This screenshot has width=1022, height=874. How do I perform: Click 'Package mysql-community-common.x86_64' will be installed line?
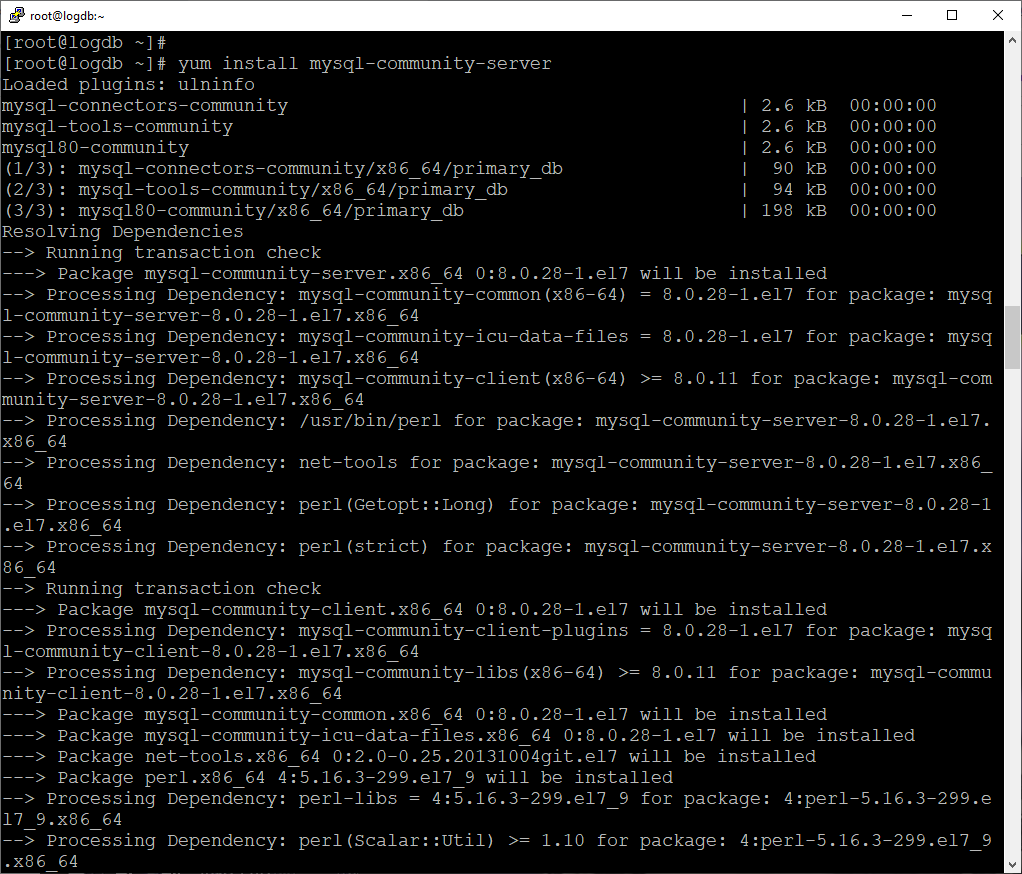[x=414, y=714]
